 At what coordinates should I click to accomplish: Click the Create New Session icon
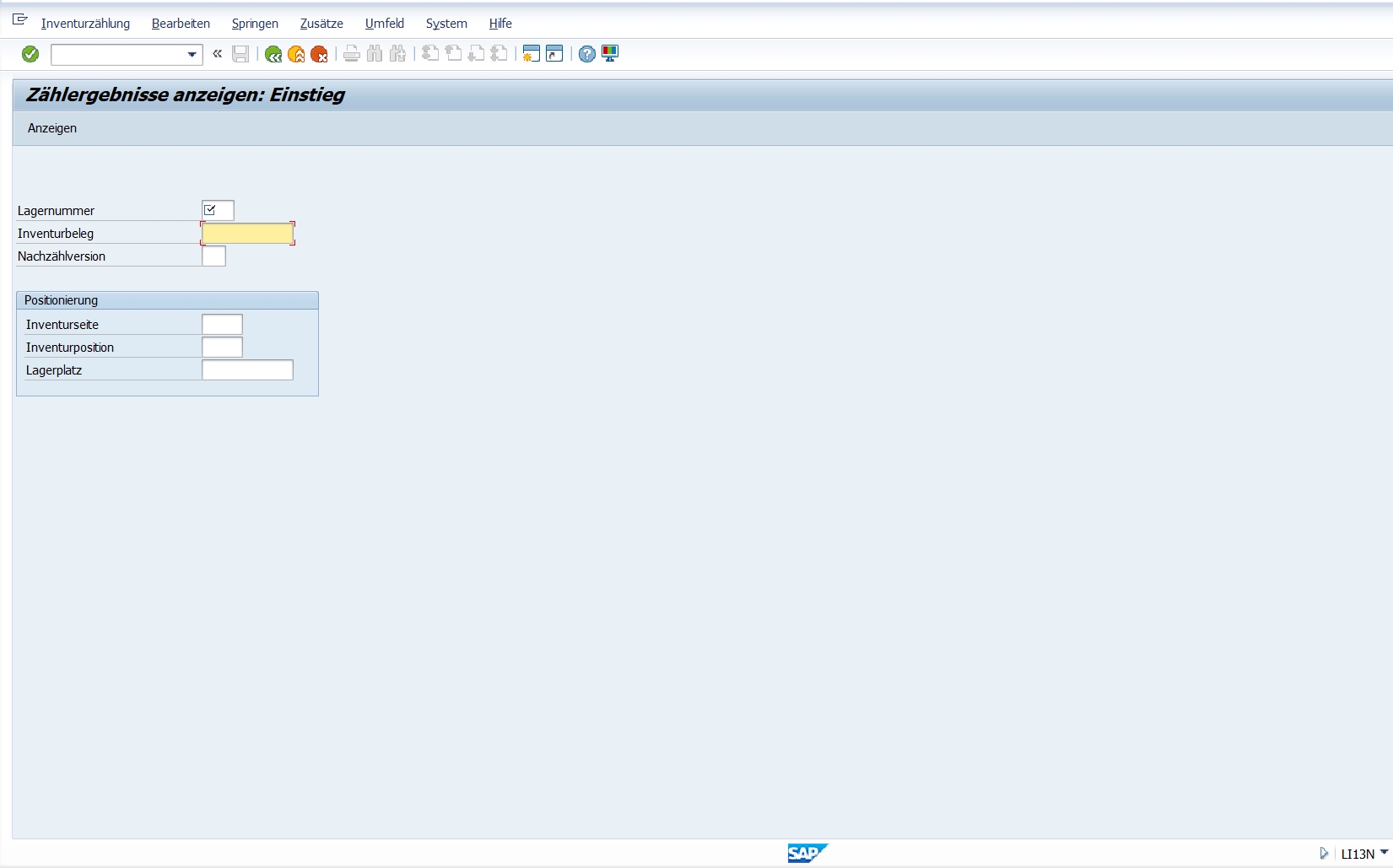click(x=531, y=54)
